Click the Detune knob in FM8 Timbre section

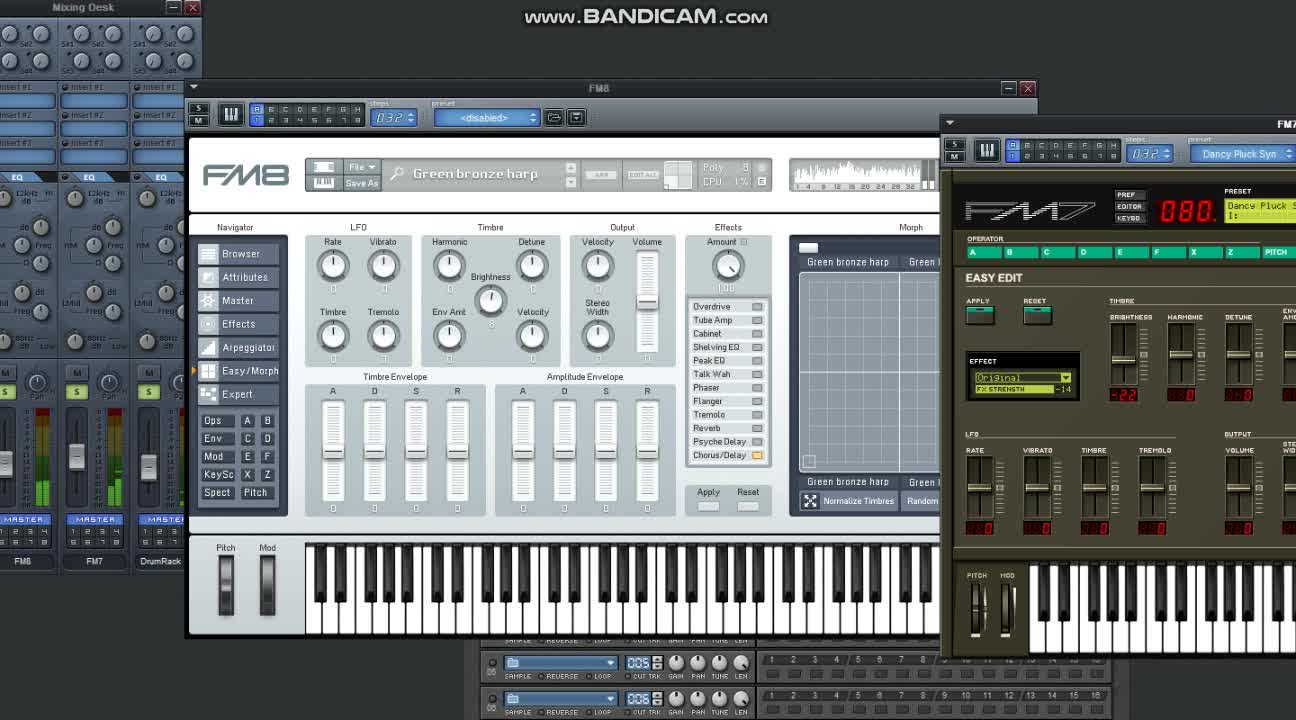[532, 265]
